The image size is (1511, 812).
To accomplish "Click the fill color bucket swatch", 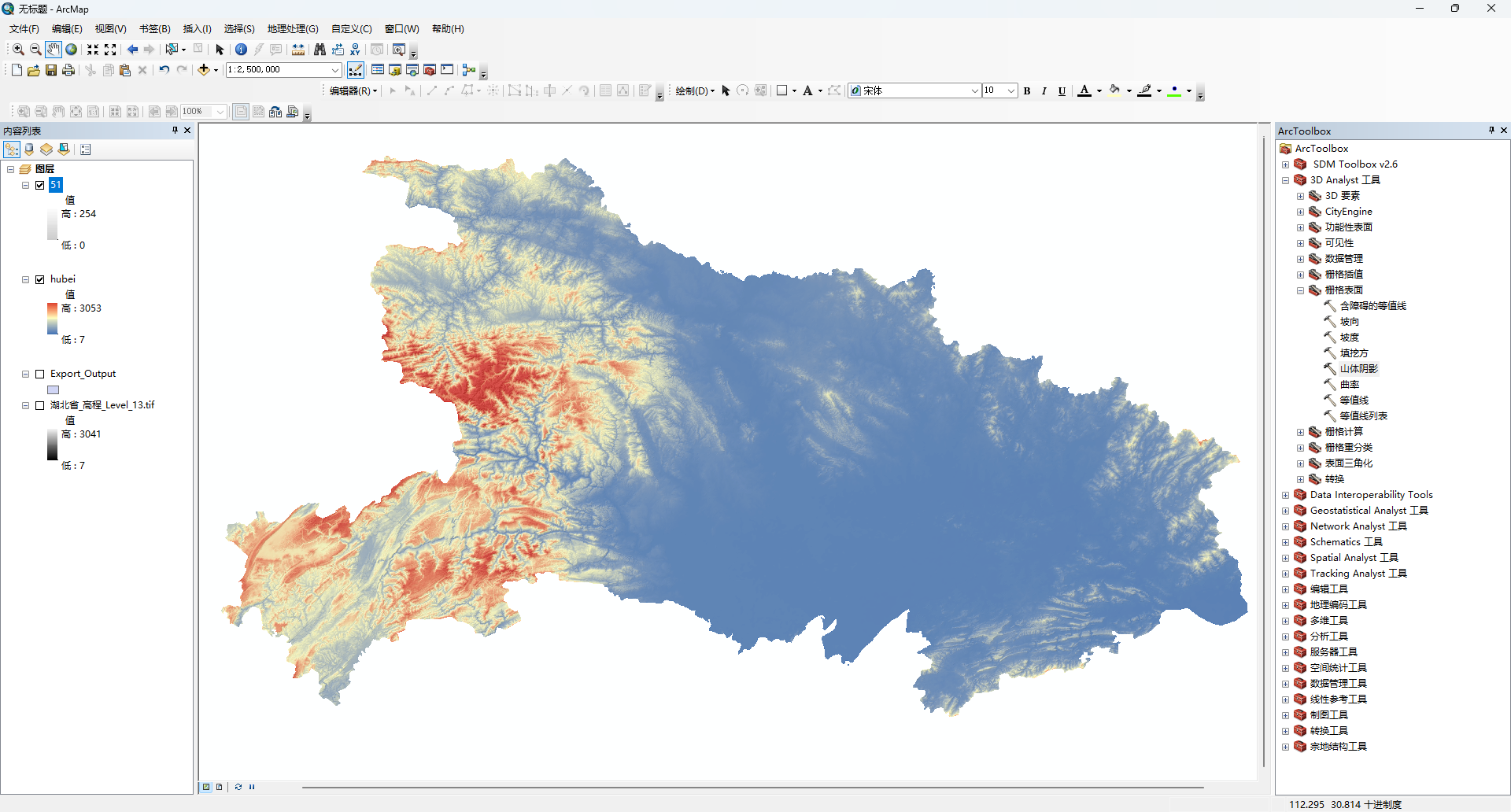I will tap(1114, 91).
